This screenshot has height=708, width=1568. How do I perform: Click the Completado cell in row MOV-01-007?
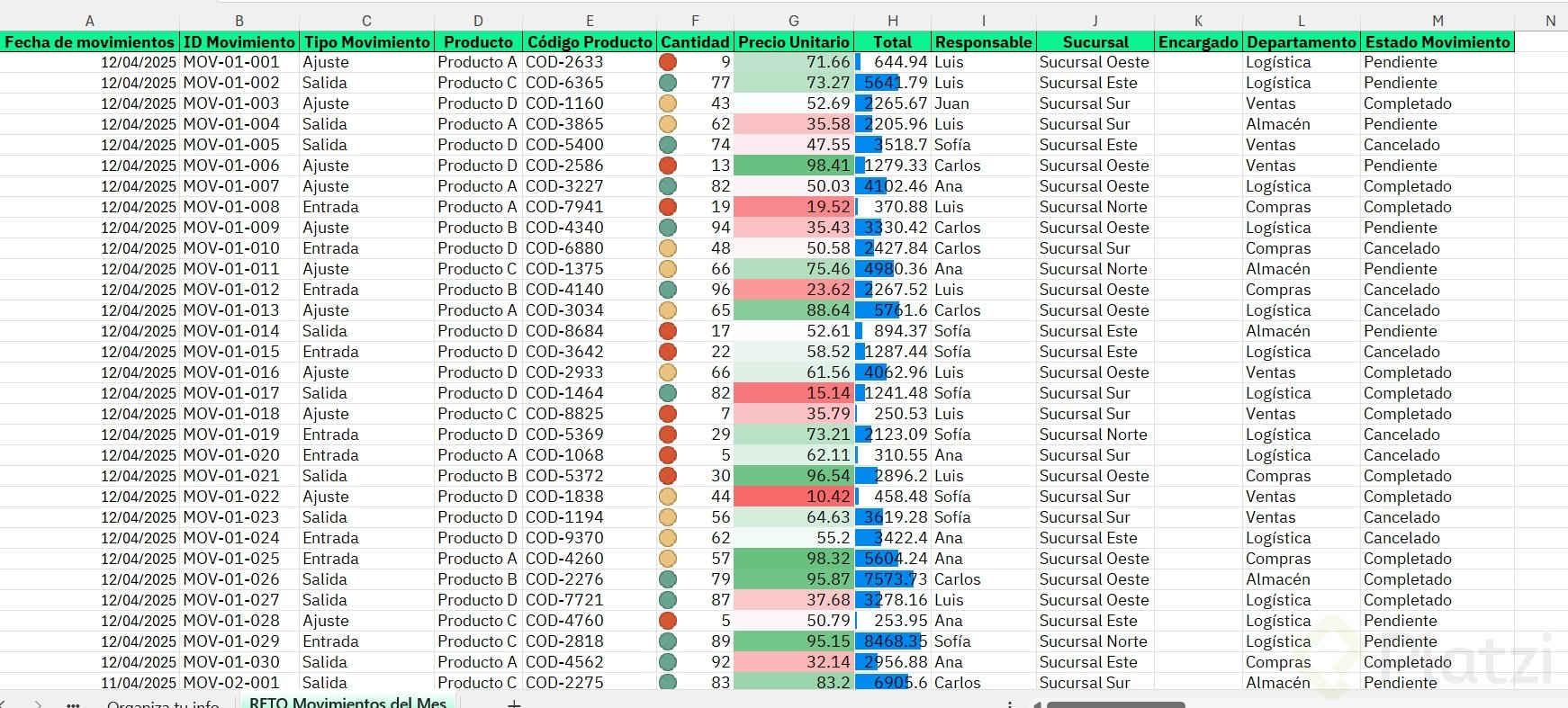(x=1437, y=186)
